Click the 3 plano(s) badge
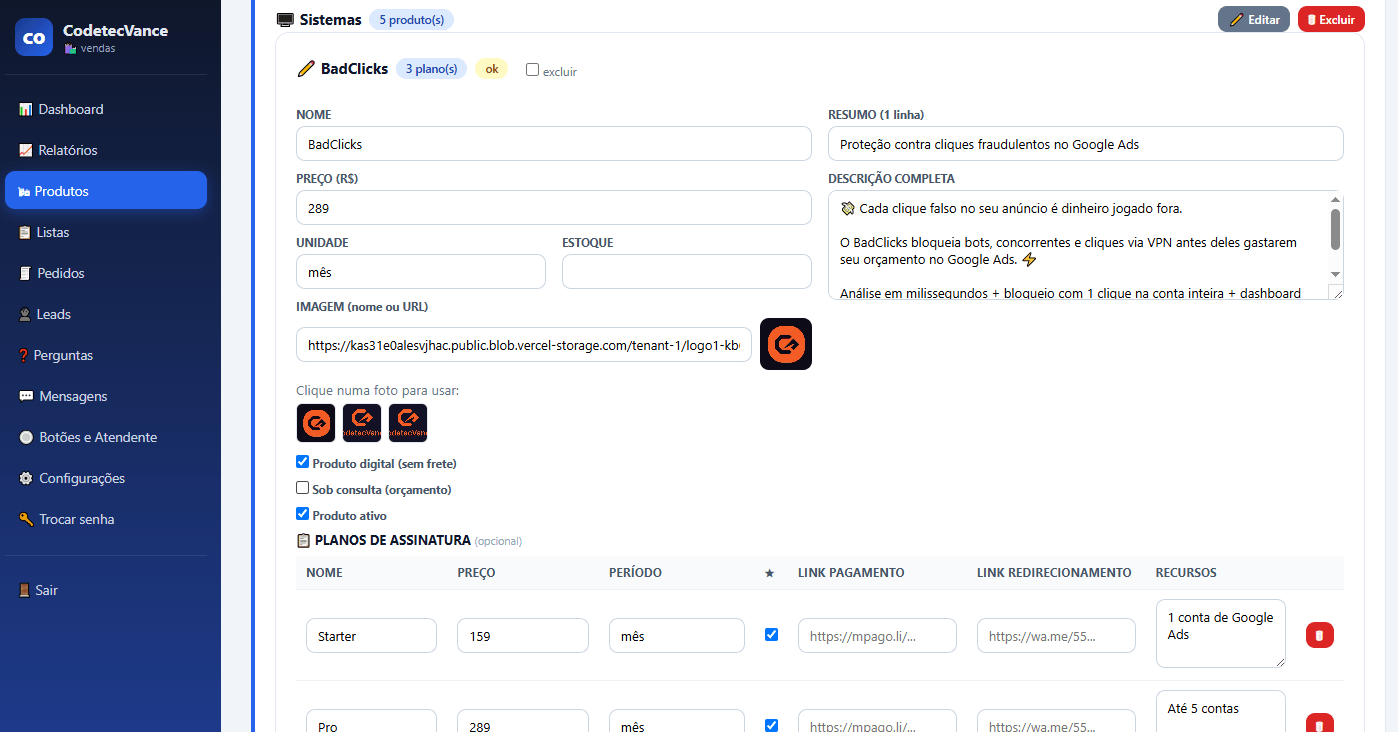The height and width of the screenshot is (732, 1398). click(431, 69)
